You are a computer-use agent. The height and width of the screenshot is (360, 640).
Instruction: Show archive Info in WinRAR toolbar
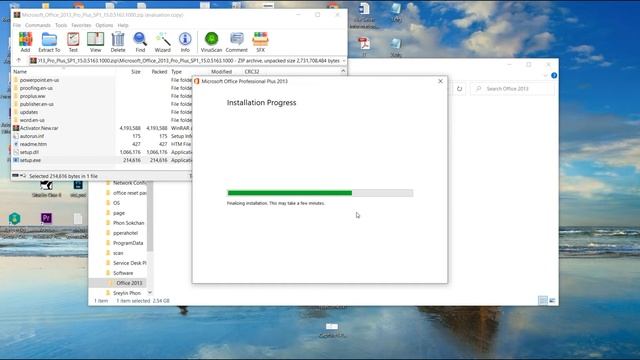pyautogui.click(x=185, y=42)
